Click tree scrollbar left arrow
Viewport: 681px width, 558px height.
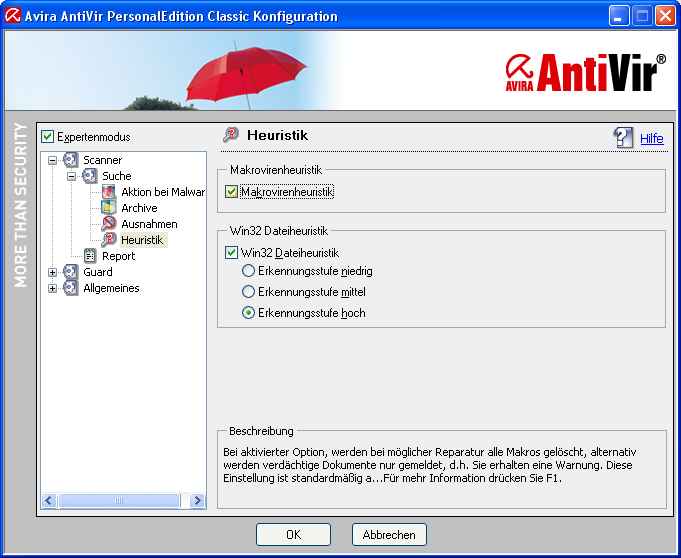(48, 501)
